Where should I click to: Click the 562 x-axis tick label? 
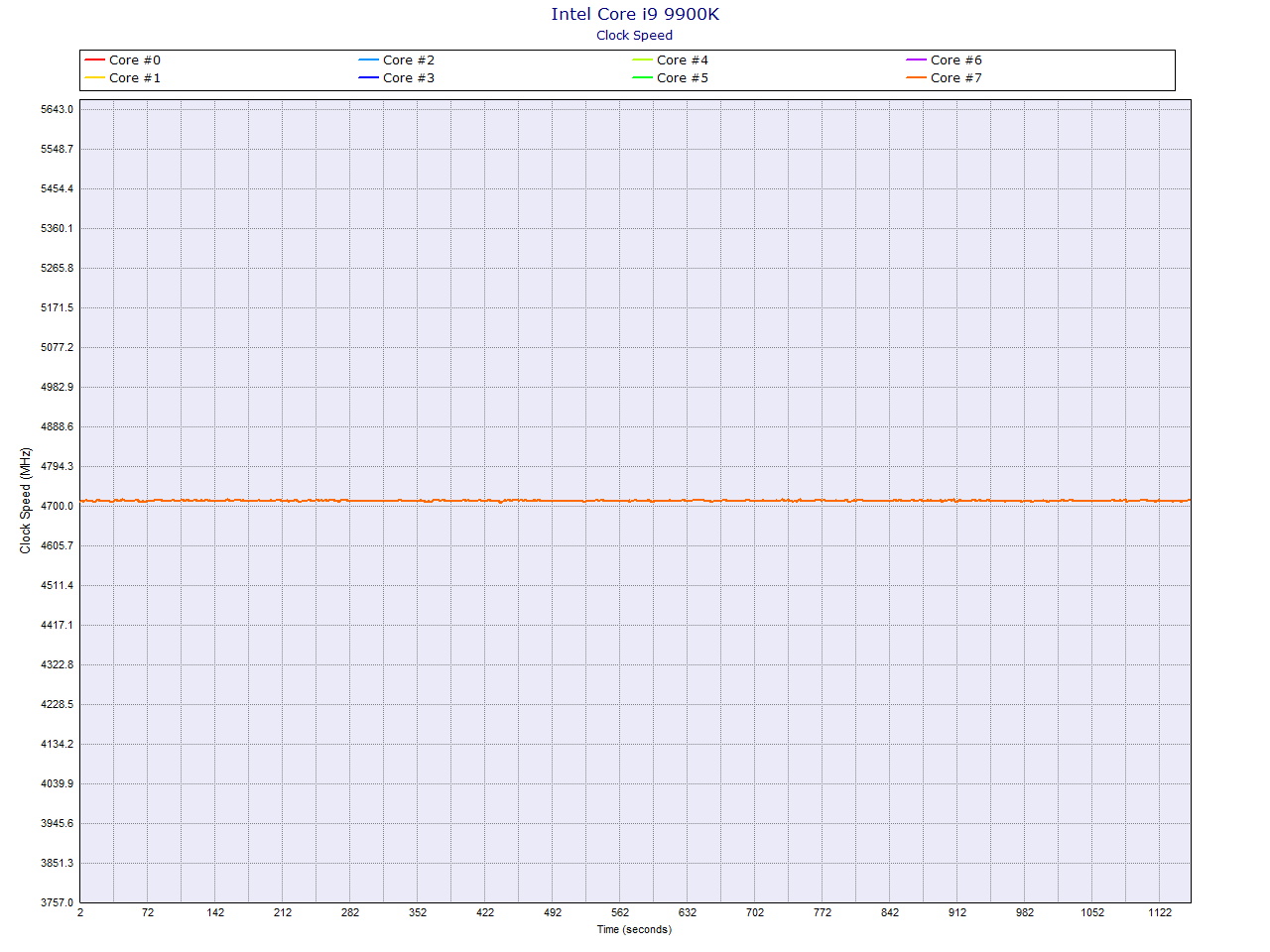click(620, 912)
